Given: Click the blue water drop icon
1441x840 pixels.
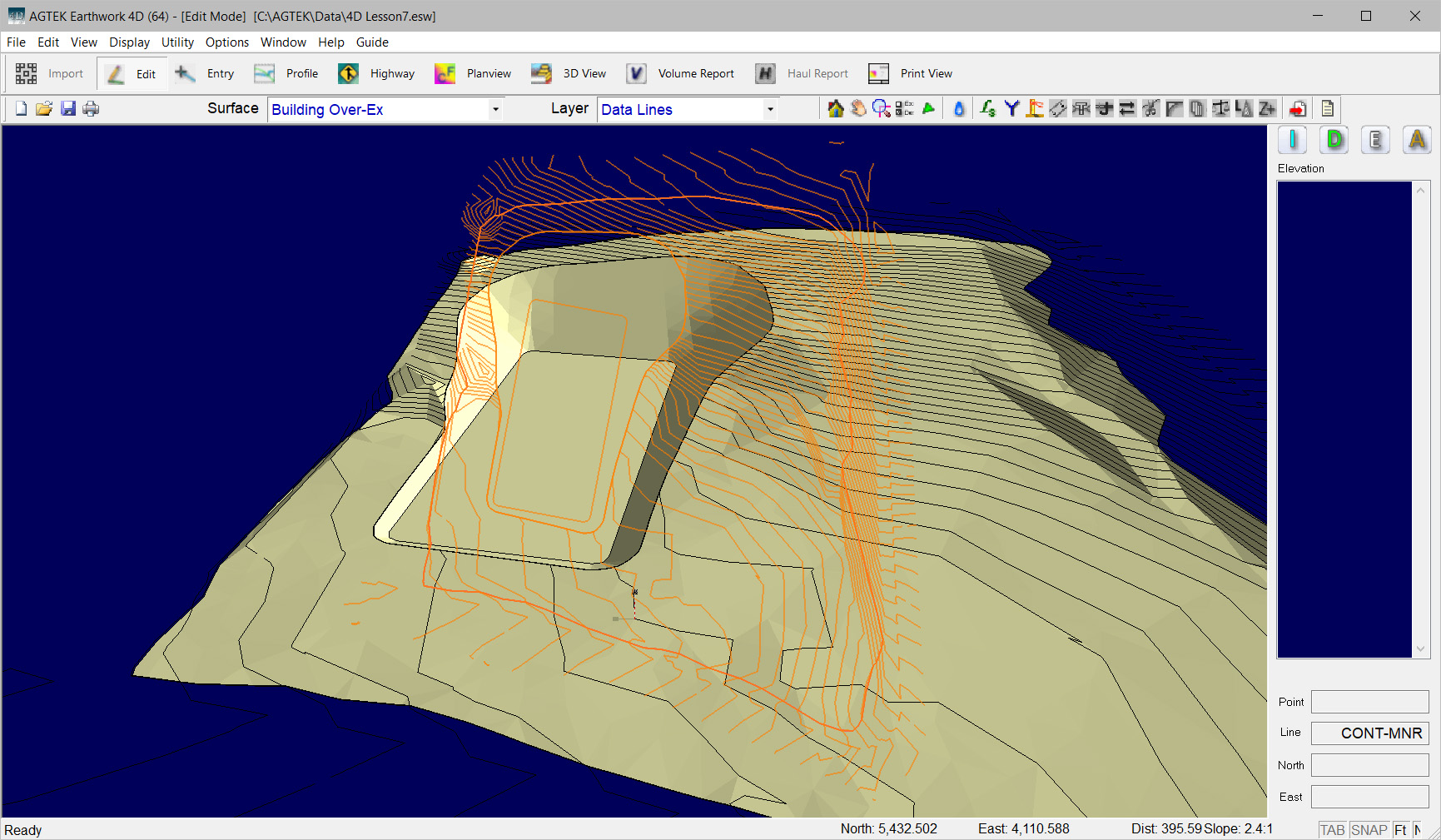Looking at the screenshot, I should (x=959, y=109).
